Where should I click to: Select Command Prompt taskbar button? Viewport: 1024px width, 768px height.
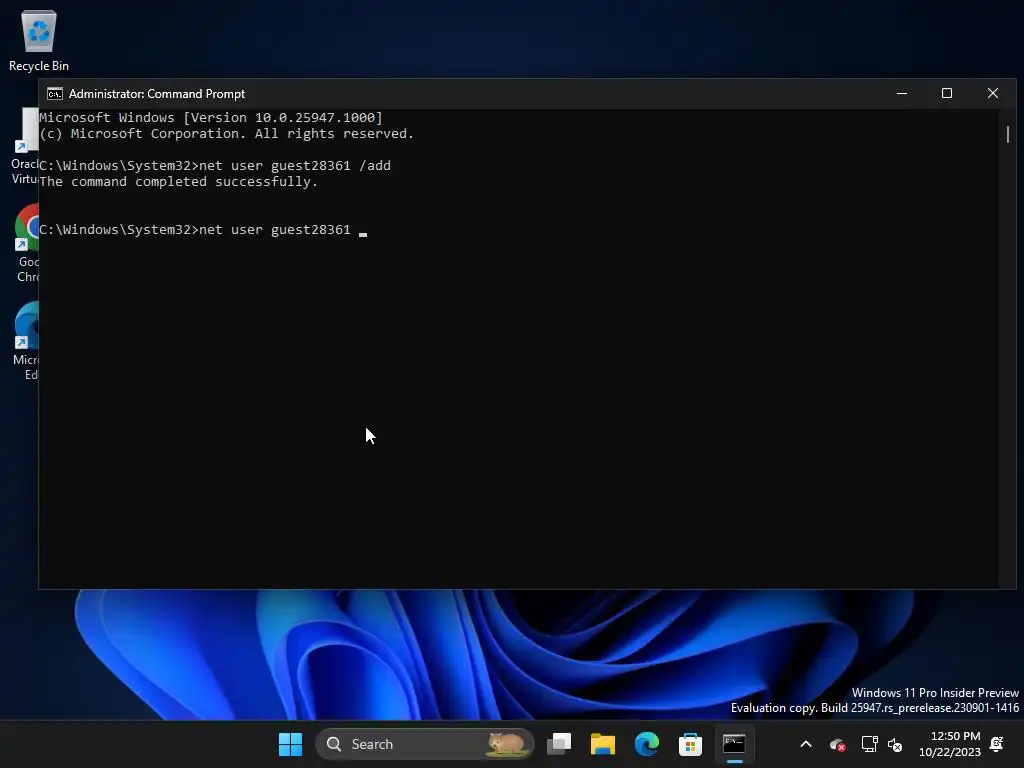[734, 744]
